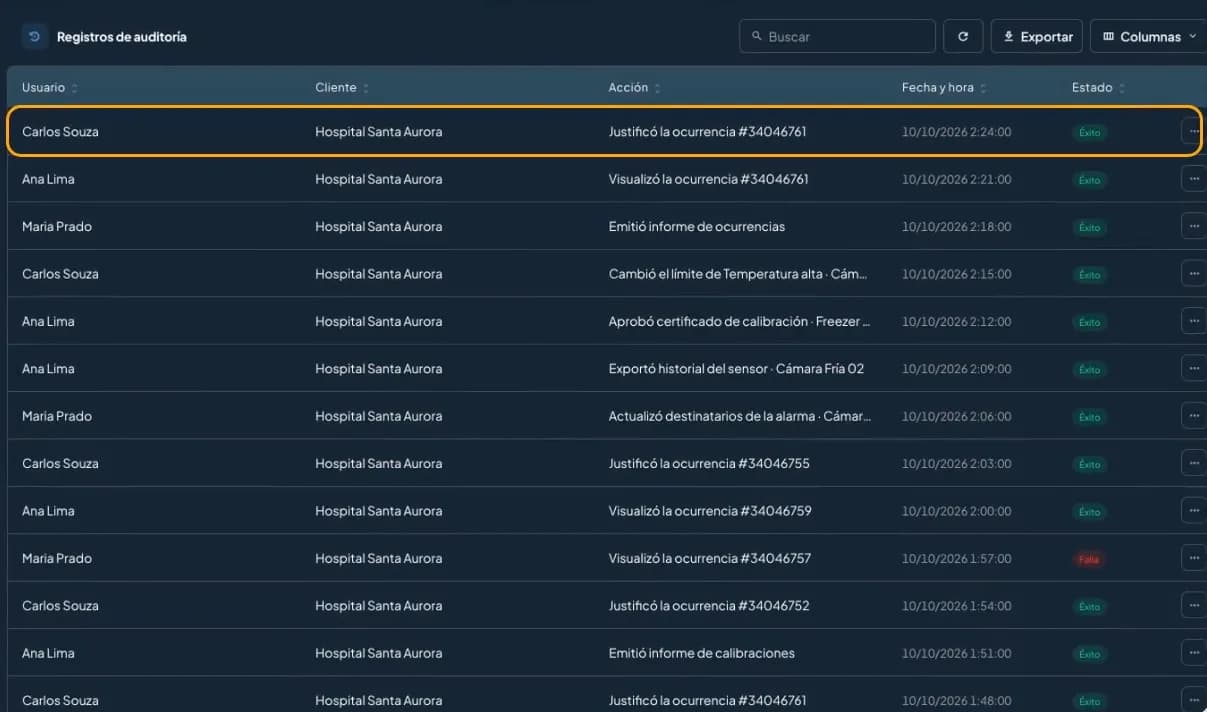Open more options for the 2:09:00 row
Image resolution: width=1207 pixels, height=712 pixels.
tap(1193, 368)
